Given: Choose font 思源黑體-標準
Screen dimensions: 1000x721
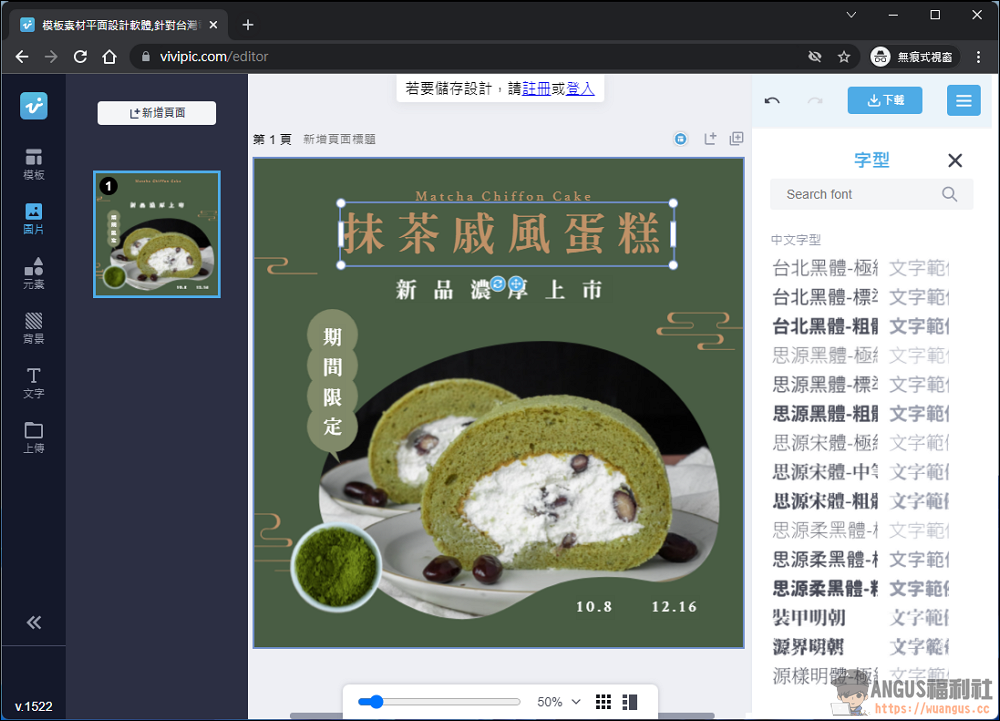Looking at the screenshot, I should (x=861, y=384).
